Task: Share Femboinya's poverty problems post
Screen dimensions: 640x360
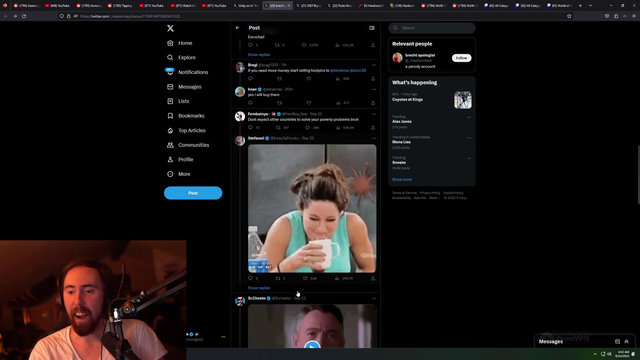Action: 373,128
